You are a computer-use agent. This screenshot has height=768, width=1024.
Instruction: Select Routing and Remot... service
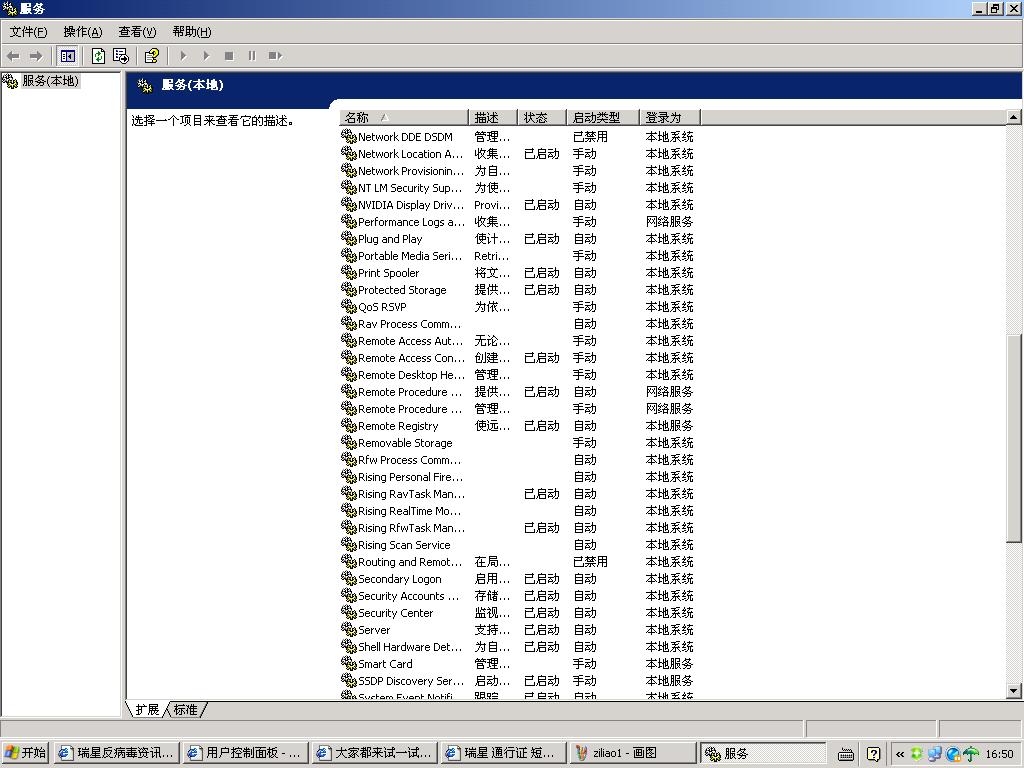[x=409, y=562]
